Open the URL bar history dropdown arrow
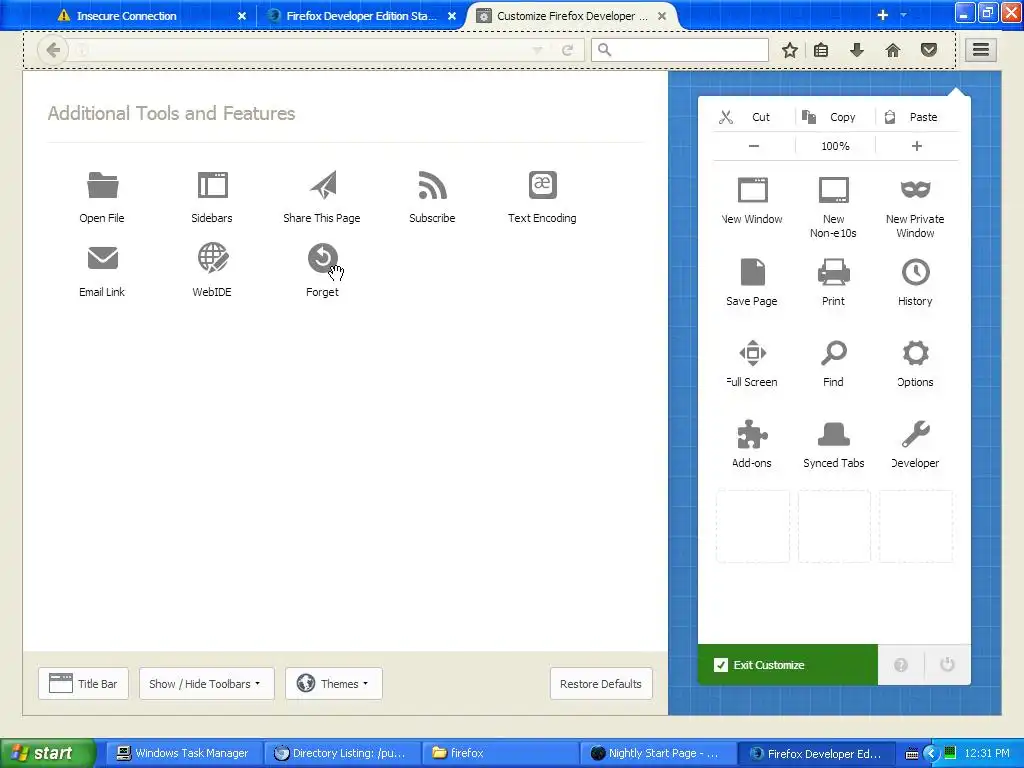The image size is (1024, 768). coord(537,50)
